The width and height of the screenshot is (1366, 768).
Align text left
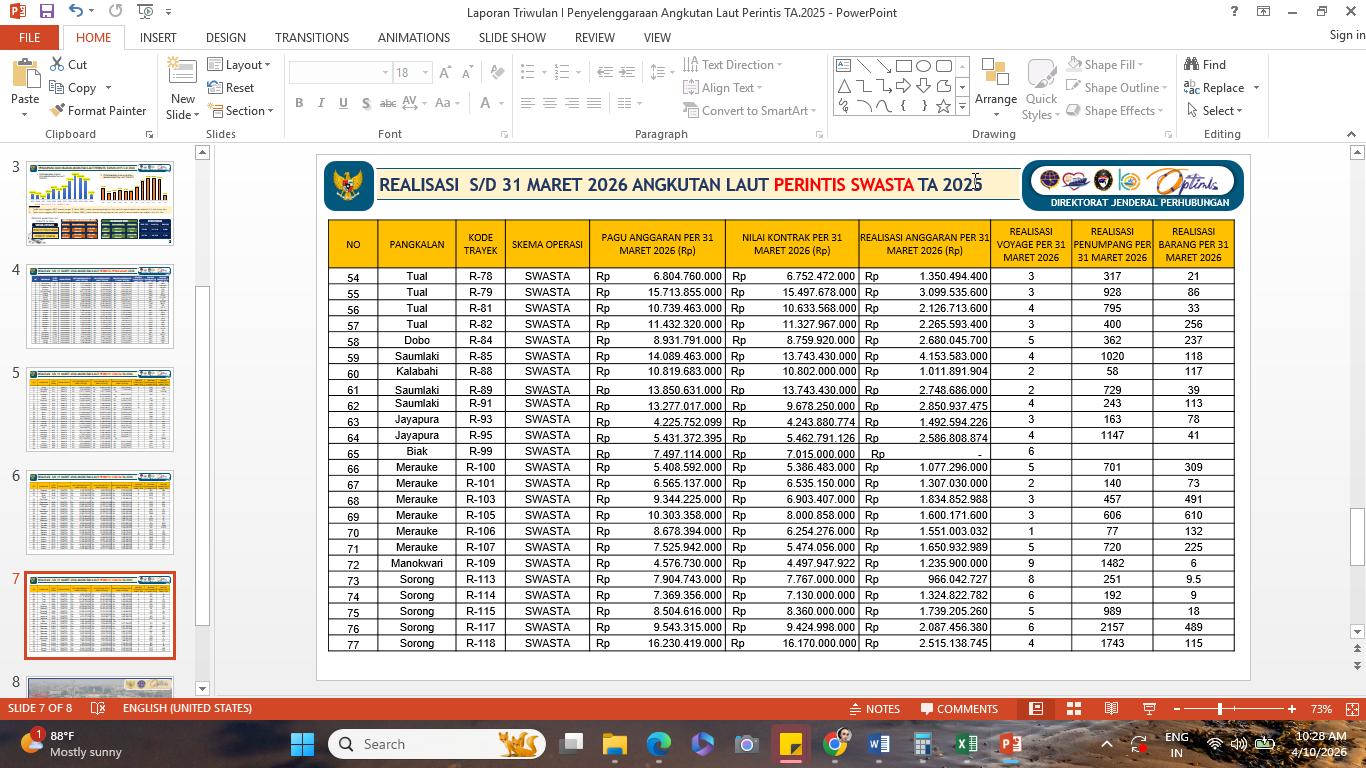coord(527,103)
